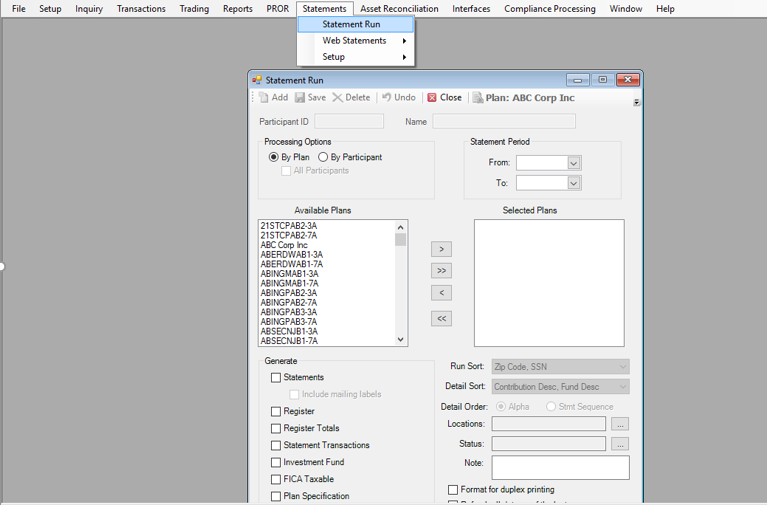Click the red Close toolbar icon
This screenshot has width=767, height=505.
(432, 98)
